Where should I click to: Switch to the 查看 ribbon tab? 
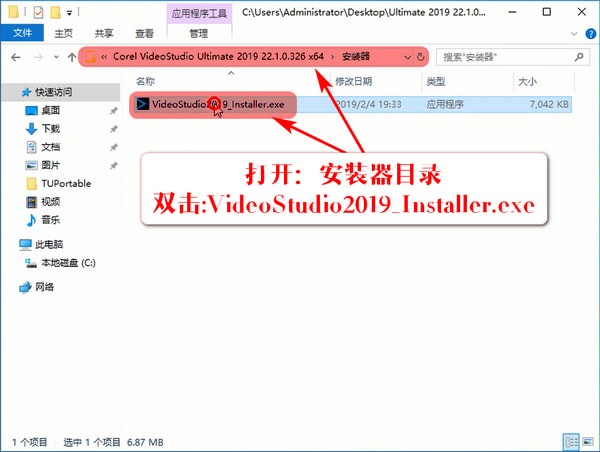pos(144,33)
